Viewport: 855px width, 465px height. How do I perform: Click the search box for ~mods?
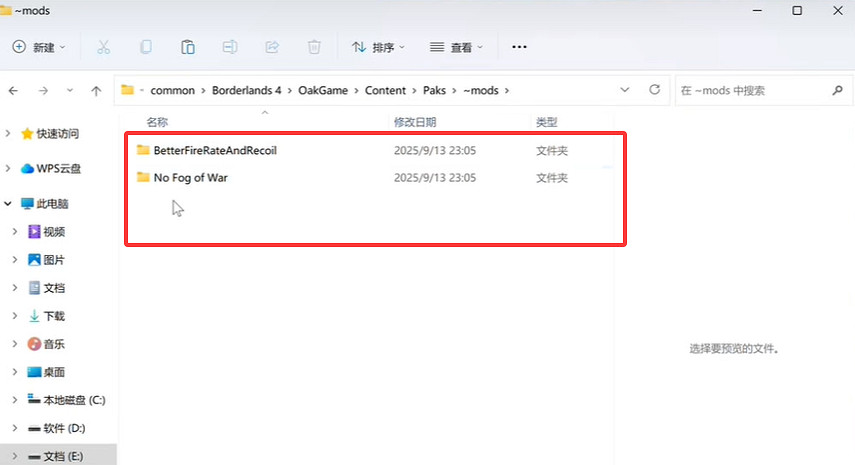point(750,90)
